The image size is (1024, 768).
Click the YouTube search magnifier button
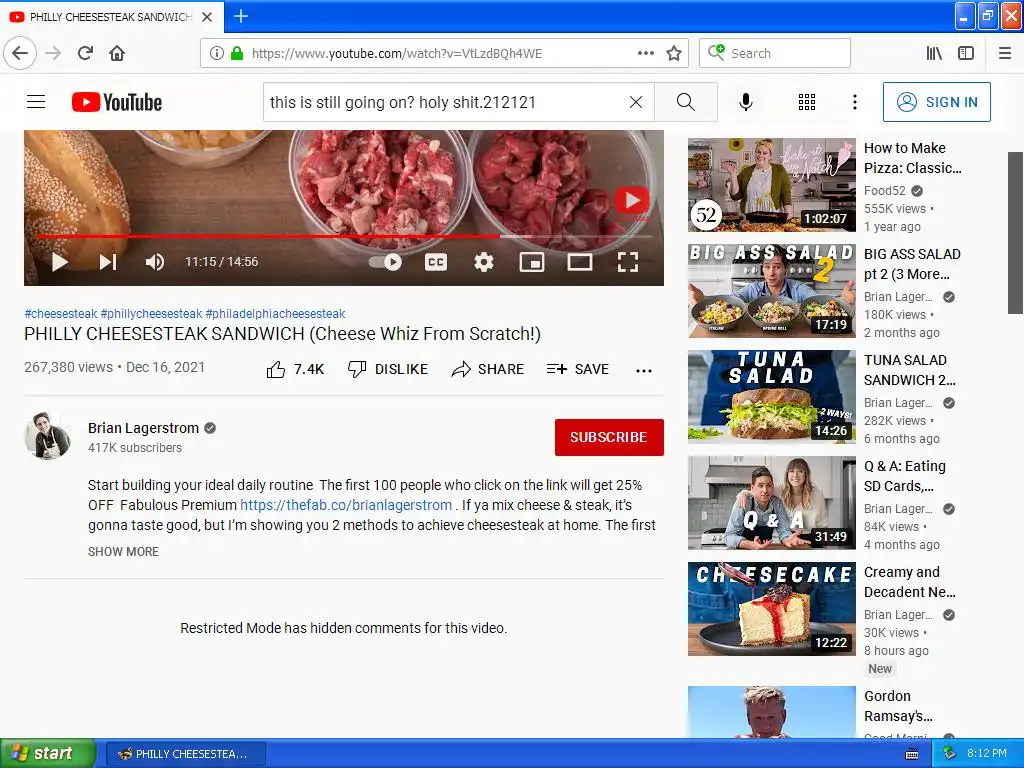[x=686, y=102]
